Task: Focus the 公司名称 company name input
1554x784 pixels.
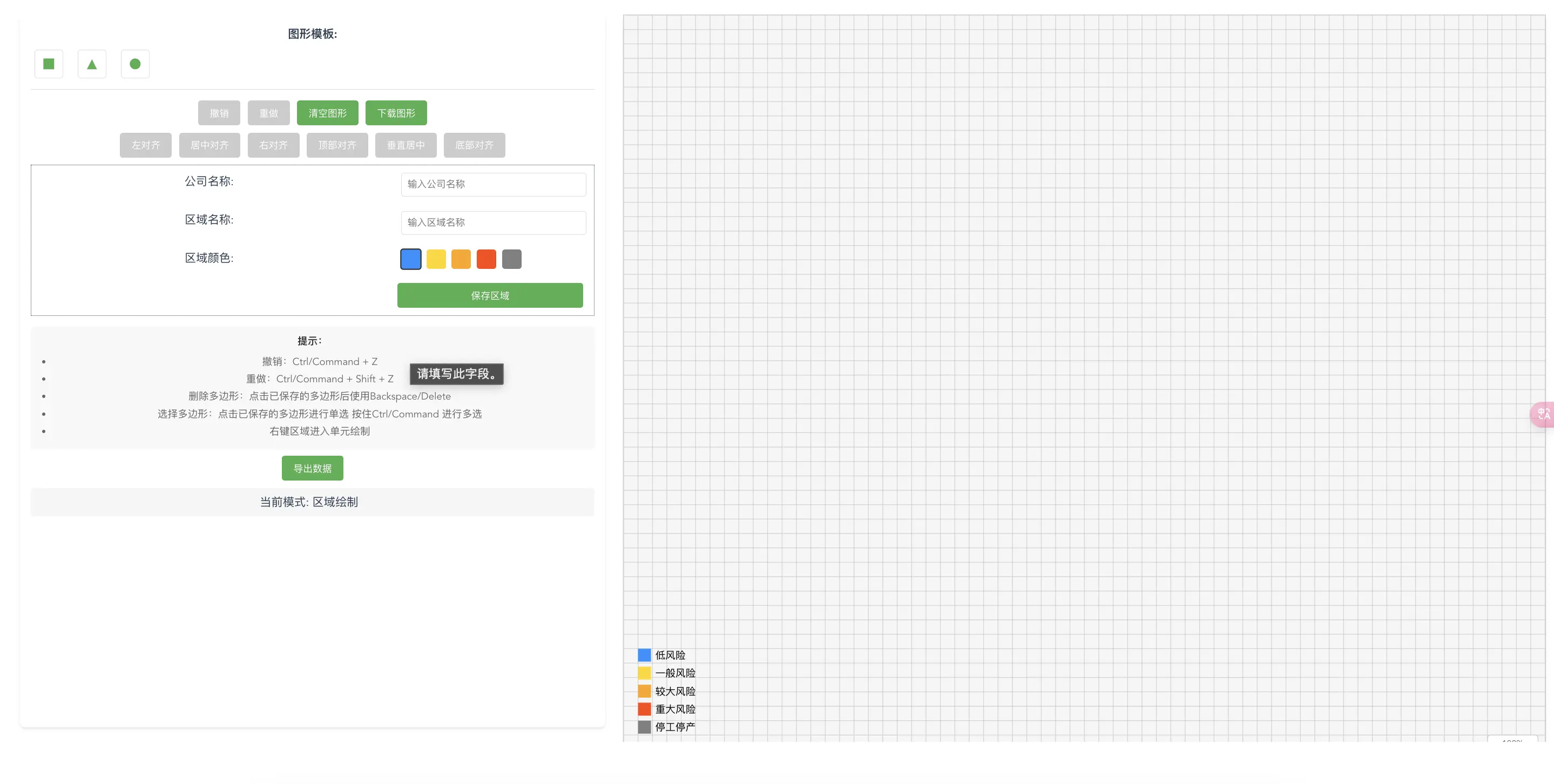Action: [493, 185]
